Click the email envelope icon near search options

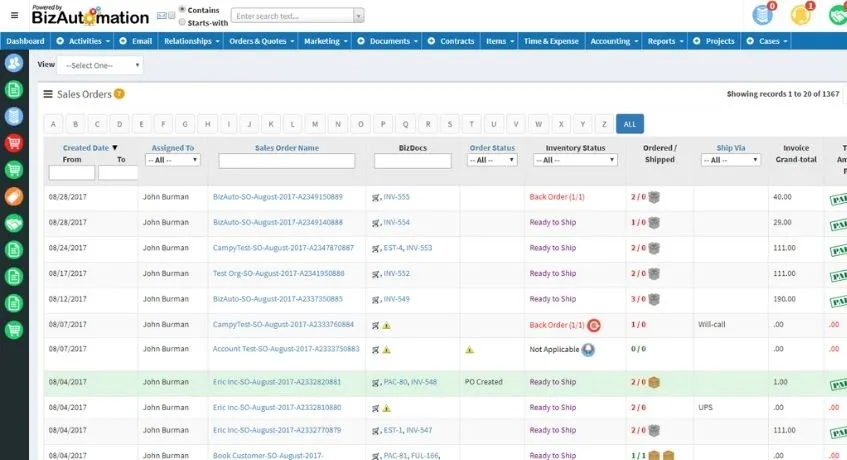tap(162, 16)
